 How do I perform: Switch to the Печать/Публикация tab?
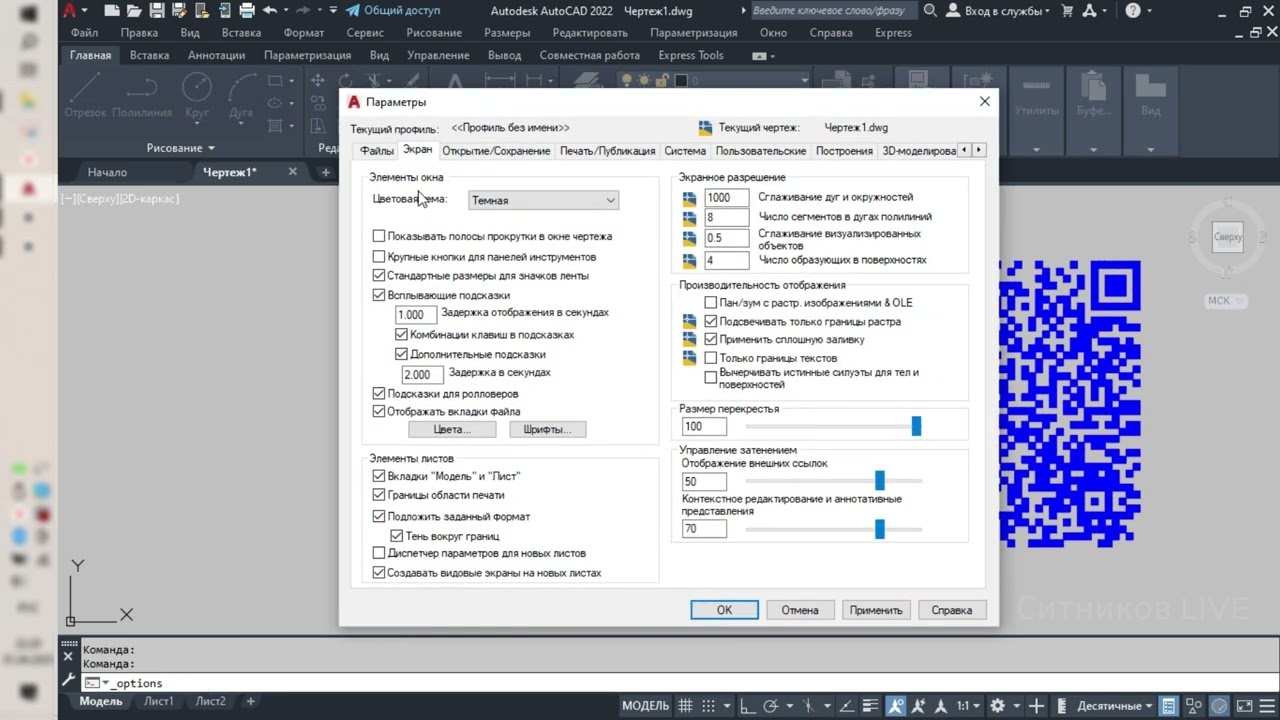coord(607,151)
